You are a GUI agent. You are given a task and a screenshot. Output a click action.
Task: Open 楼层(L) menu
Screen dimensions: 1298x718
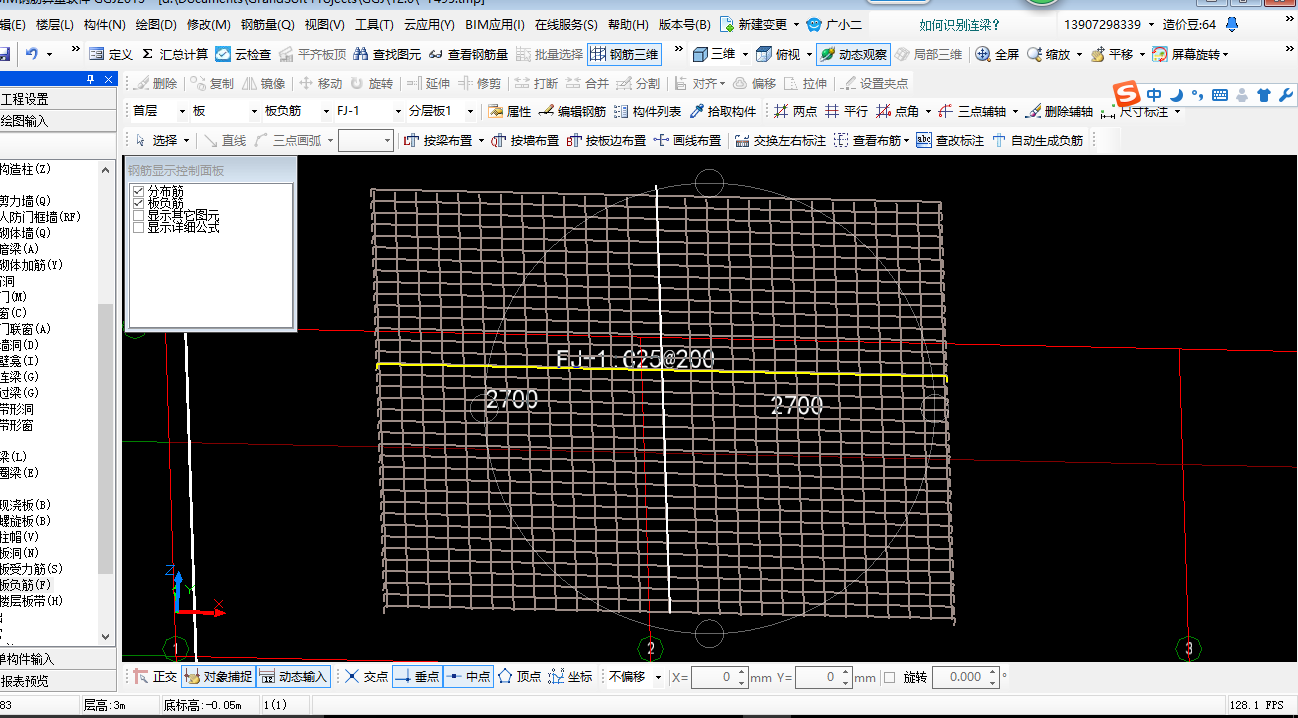point(54,24)
